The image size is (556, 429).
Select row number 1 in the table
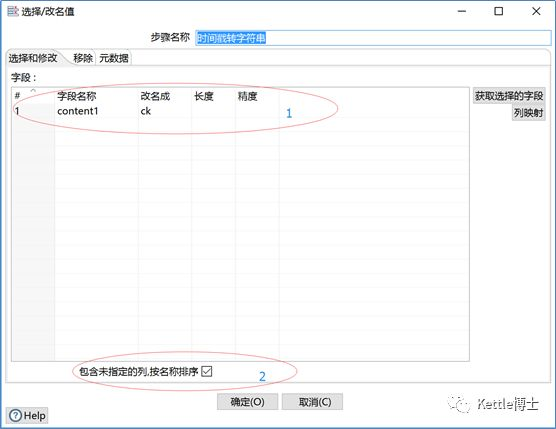[x=33, y=111]
